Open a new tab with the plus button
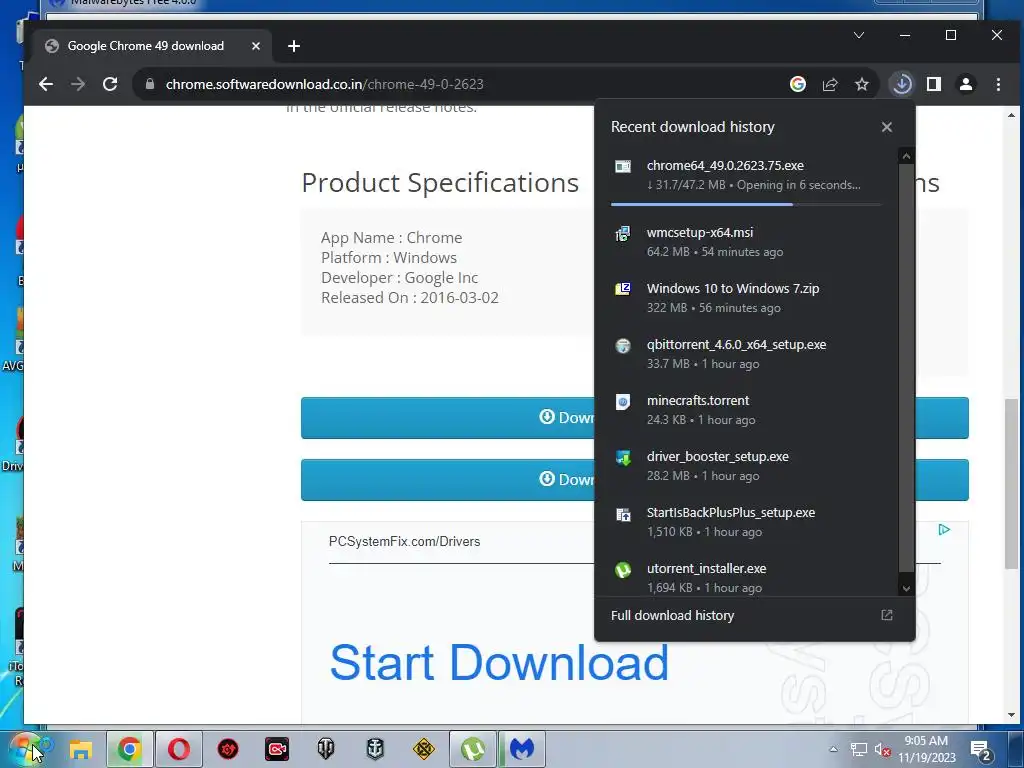Screen dimensions: 1024x768 [294, 46]
